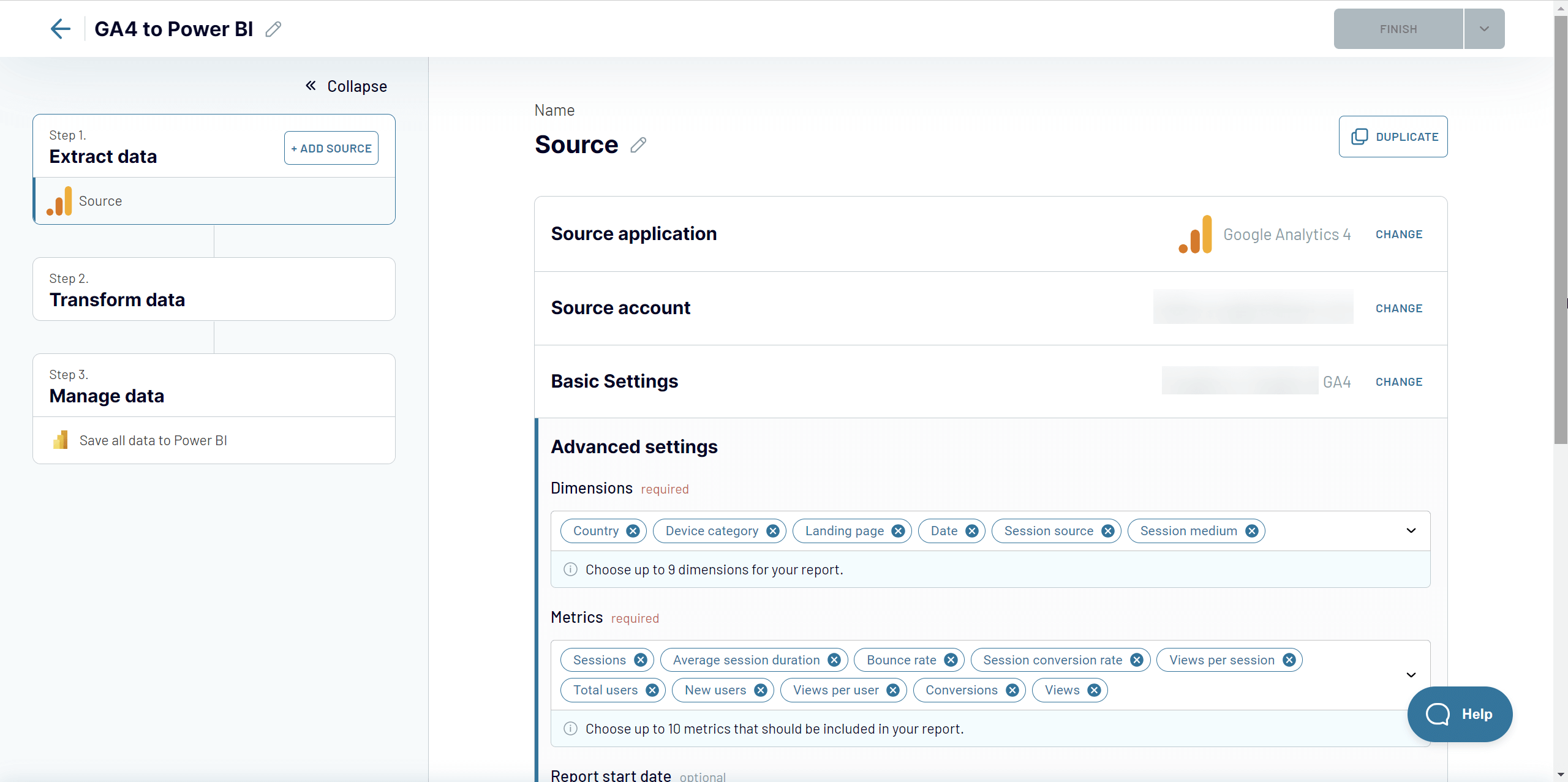Click the pencil icon next to Source name
The image size is (1568, 782).
pos(638,145)
